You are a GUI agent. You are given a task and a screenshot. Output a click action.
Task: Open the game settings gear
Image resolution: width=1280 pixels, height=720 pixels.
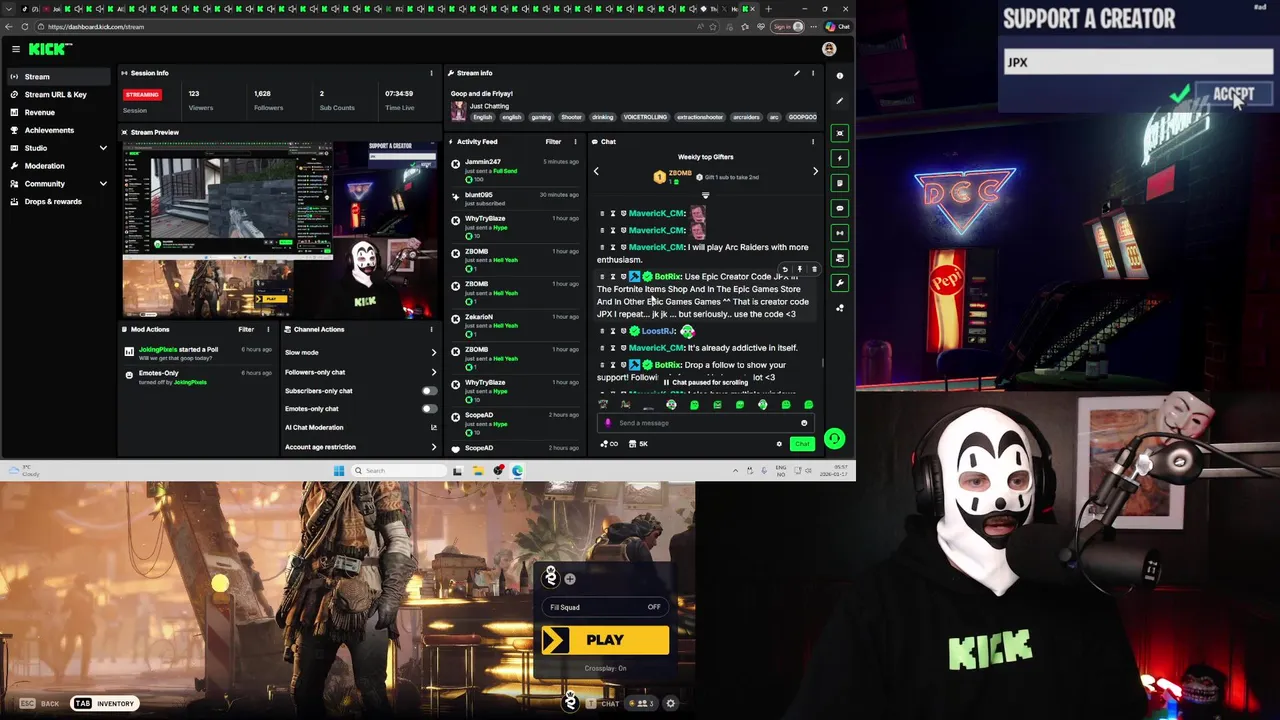[671, 704]
